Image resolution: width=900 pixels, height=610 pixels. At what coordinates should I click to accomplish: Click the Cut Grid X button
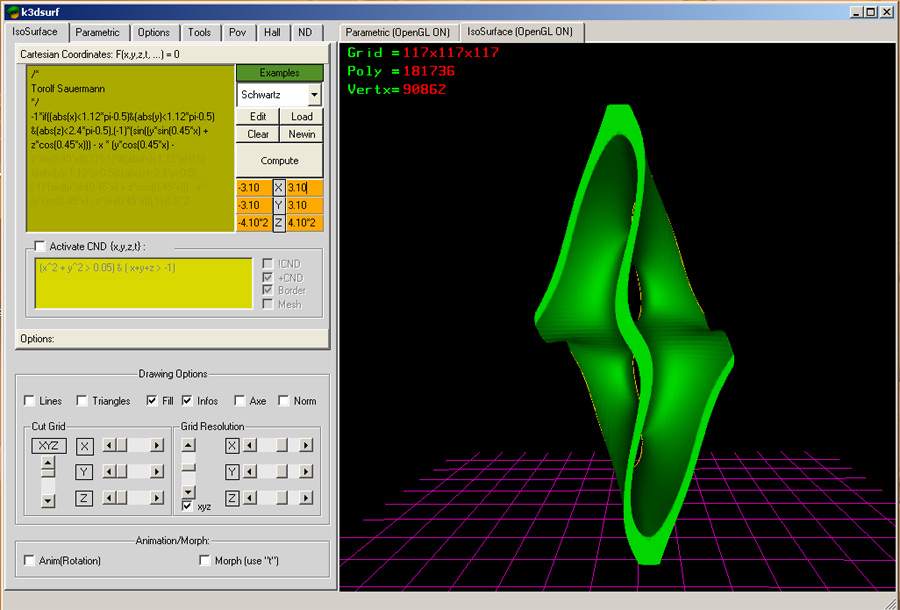pyautogui.click(x=84, y=446)
